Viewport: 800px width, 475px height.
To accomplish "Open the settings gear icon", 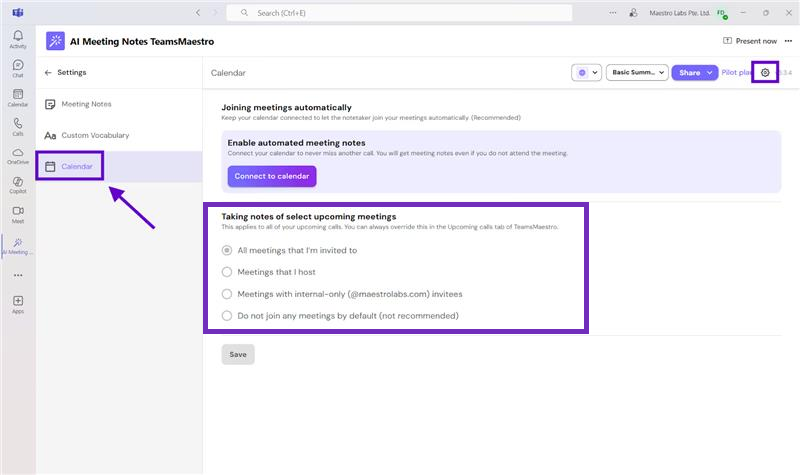I will click(x=765, y=72).
